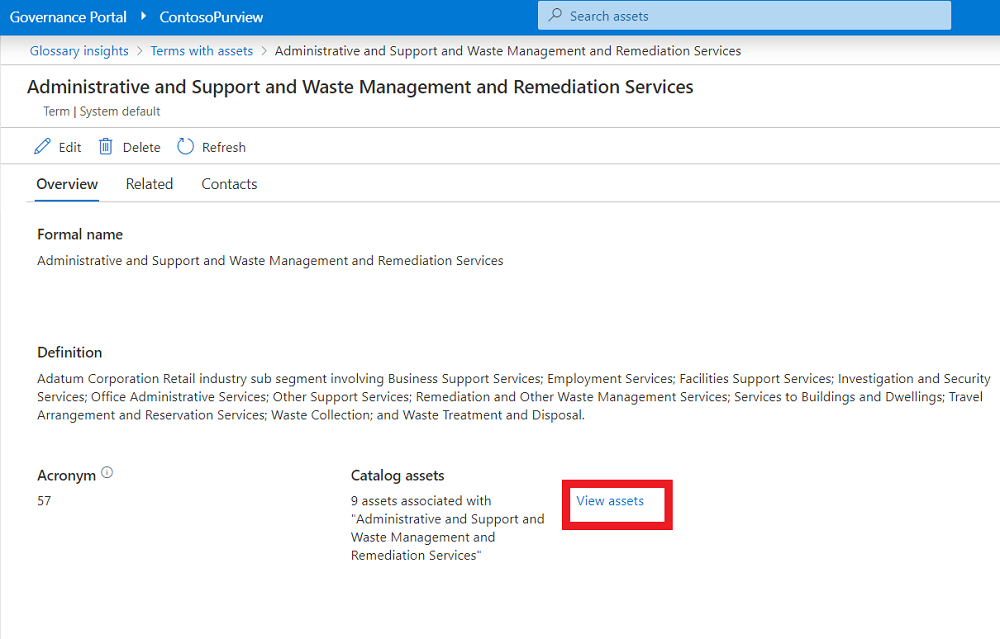Click the Edit pencil icon
Screen dimensions: 1000x639
click(42, 147)
